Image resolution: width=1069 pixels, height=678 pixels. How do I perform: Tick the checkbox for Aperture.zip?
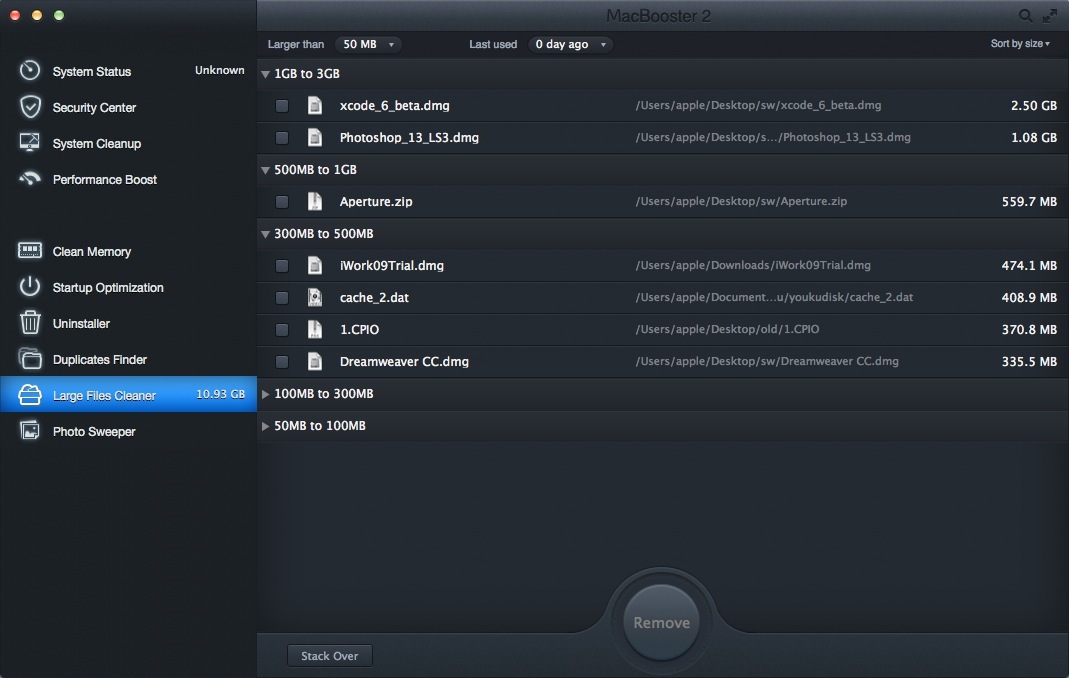[x=282, y=201]
